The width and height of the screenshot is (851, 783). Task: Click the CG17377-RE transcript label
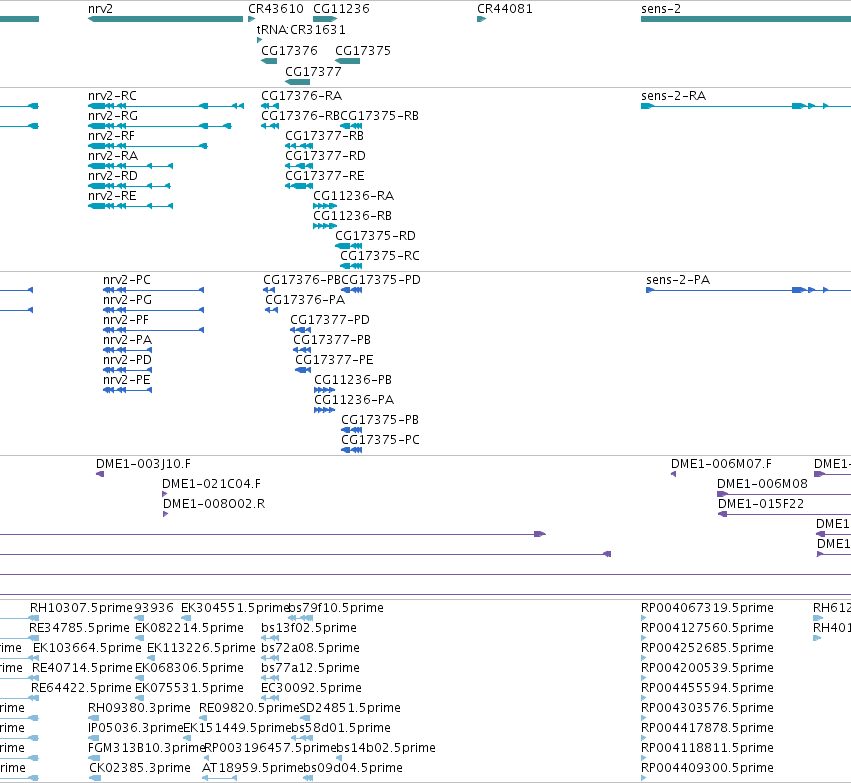point(325,176)
